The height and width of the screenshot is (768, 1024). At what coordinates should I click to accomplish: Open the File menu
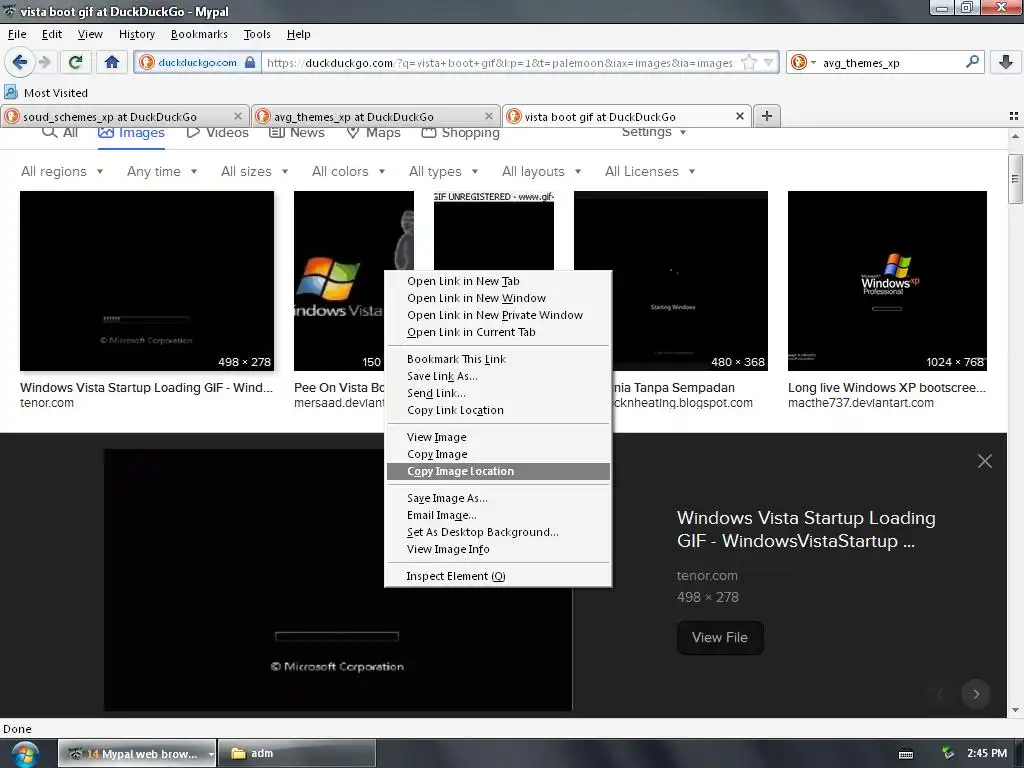click(17, 34)
